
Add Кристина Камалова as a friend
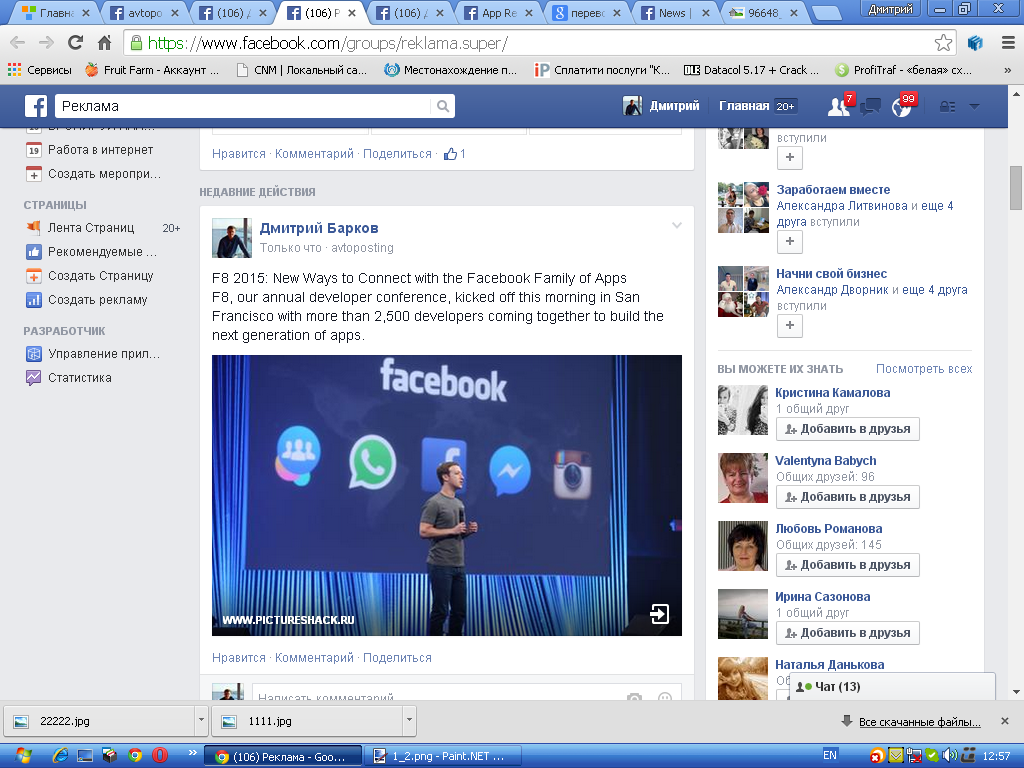[848, 429]
